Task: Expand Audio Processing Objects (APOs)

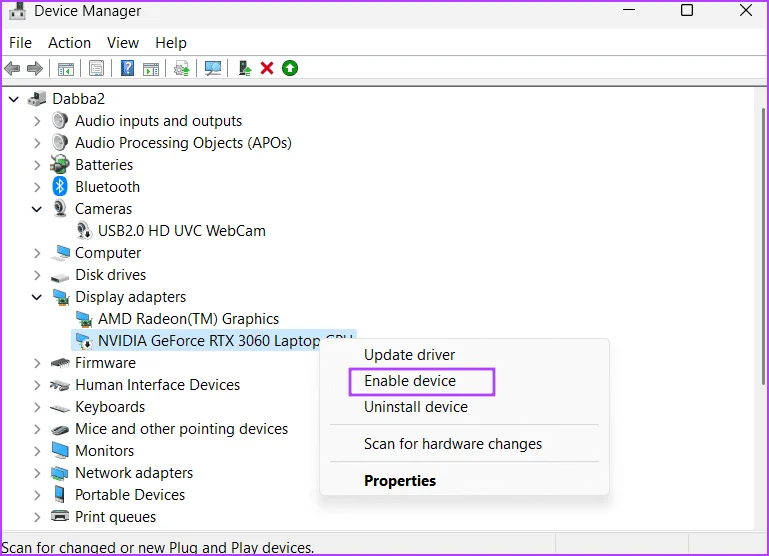Action: coord(37,143)
